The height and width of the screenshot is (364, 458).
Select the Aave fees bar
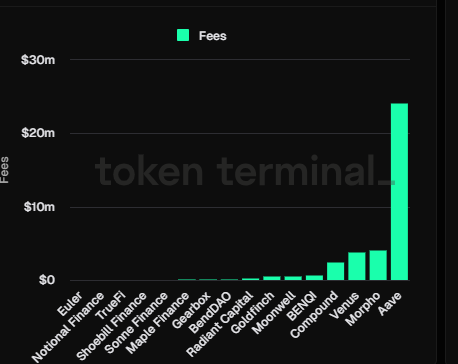399,192
